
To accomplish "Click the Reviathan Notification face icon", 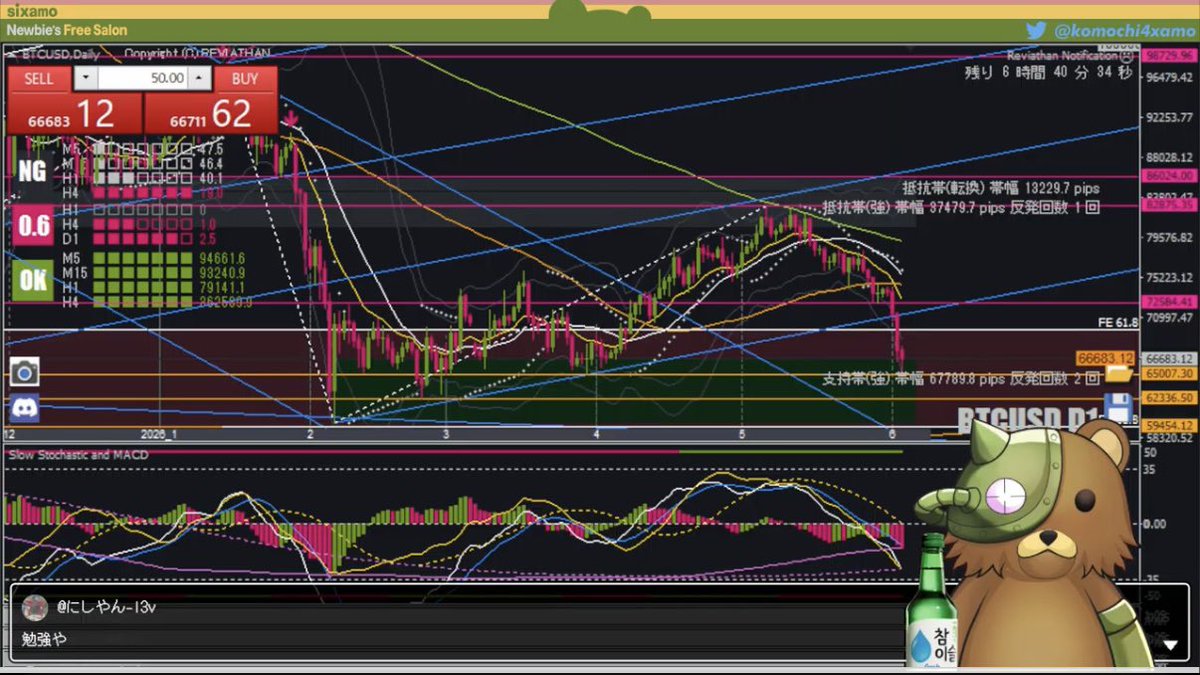I will [x=1128, y=56].
